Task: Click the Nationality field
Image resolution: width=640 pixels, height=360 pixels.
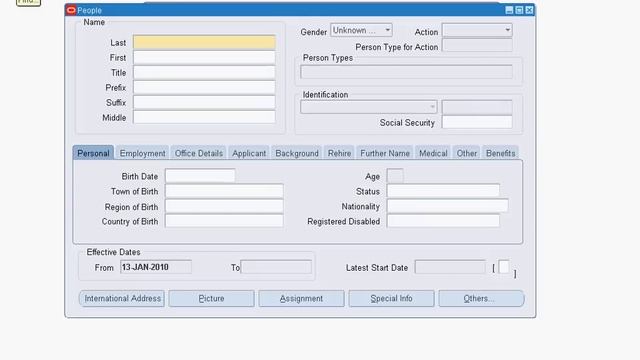Action: pyautogui.click(x=447, y=207)
